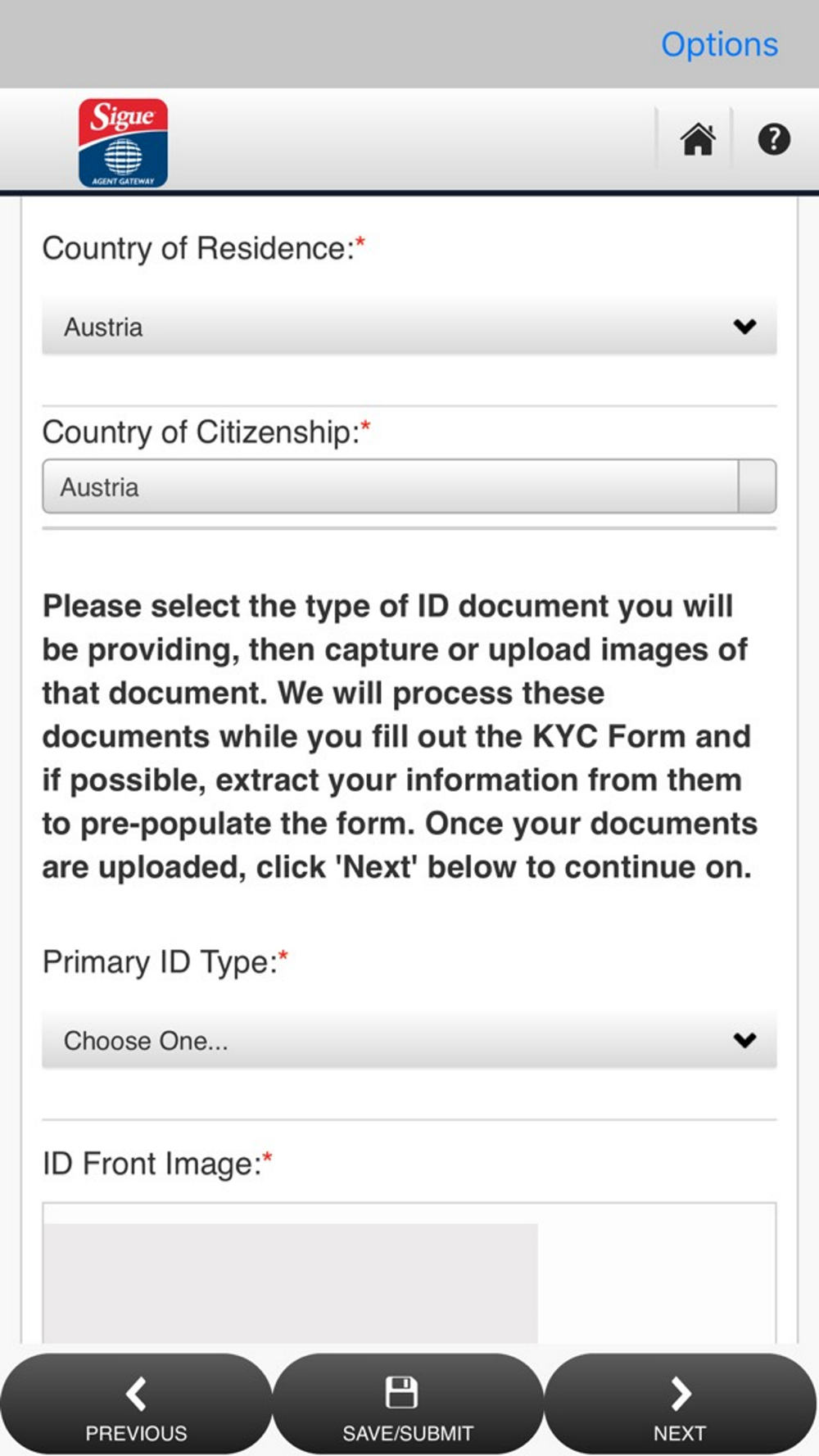Click the next right chevron icon
The image size is (819, 1456).
tap(681, 1393)
